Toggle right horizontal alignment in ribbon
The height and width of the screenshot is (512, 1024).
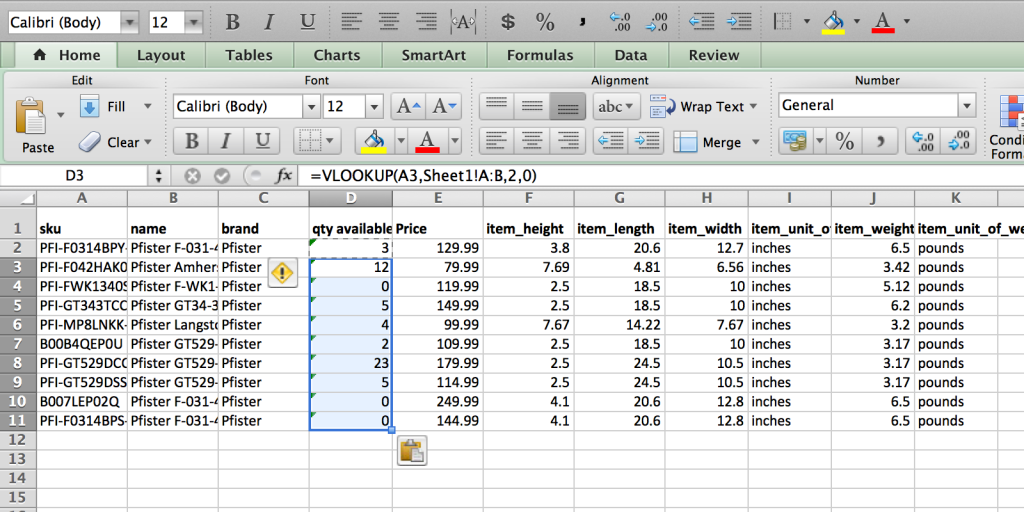[x=568, y=141]
